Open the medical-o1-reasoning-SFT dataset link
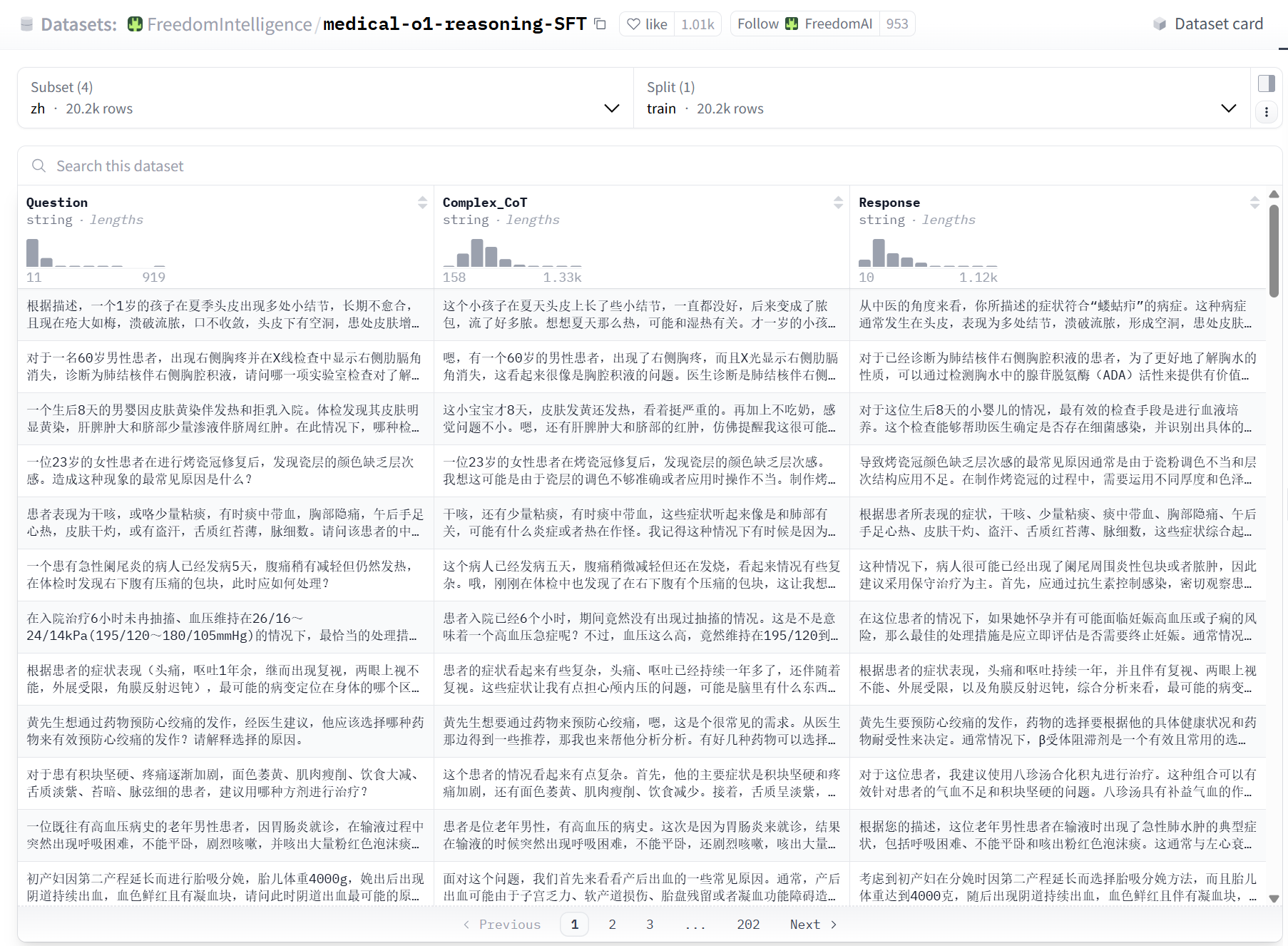The image size is (1288, 946). click(454, 24)
